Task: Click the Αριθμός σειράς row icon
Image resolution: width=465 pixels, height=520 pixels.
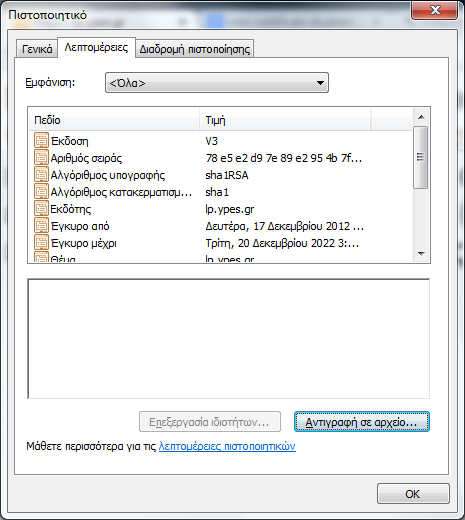Action: 41,157
